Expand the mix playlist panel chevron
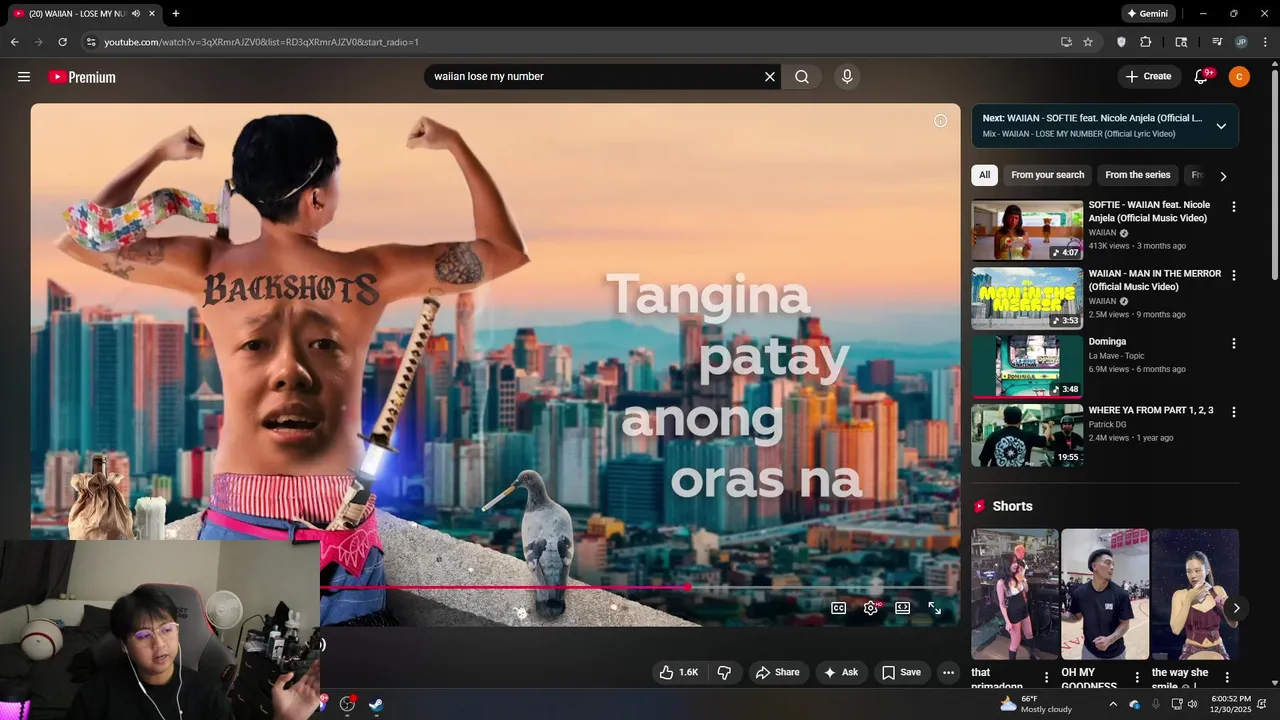Viewport: 1280px width, 720px height. pos(1221,126)
